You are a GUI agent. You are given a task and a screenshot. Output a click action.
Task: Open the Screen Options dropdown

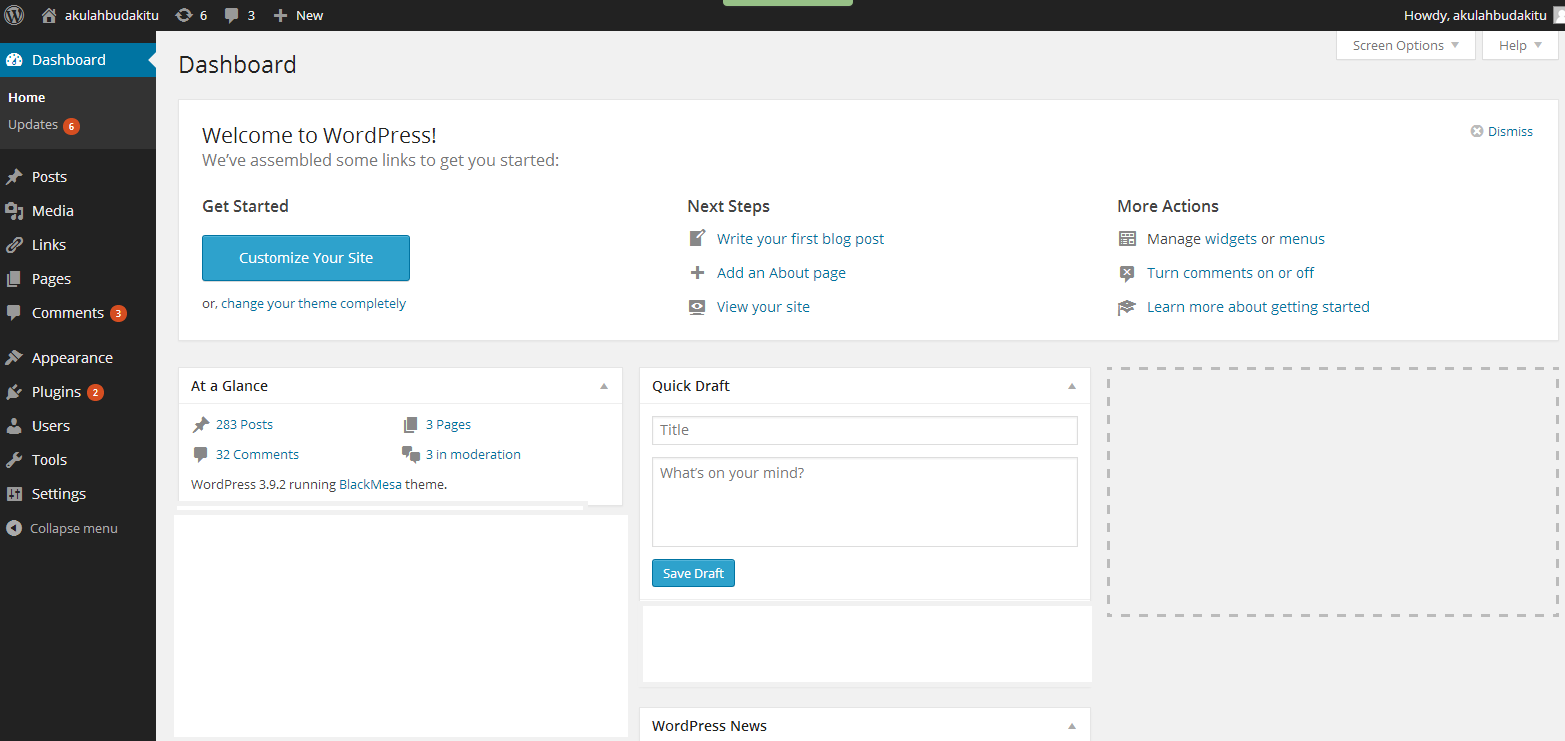pos(1405,45)
